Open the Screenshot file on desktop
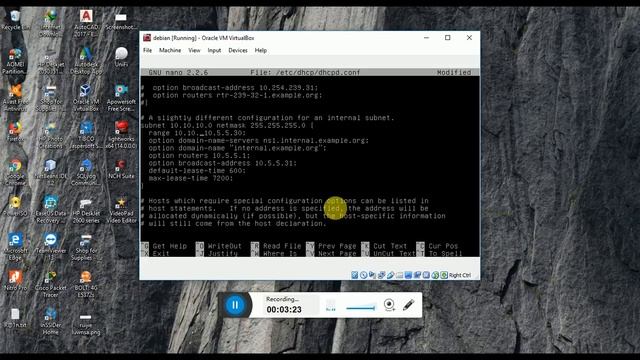The width and height of the screenshot is (640, 360). pos(121,22)
